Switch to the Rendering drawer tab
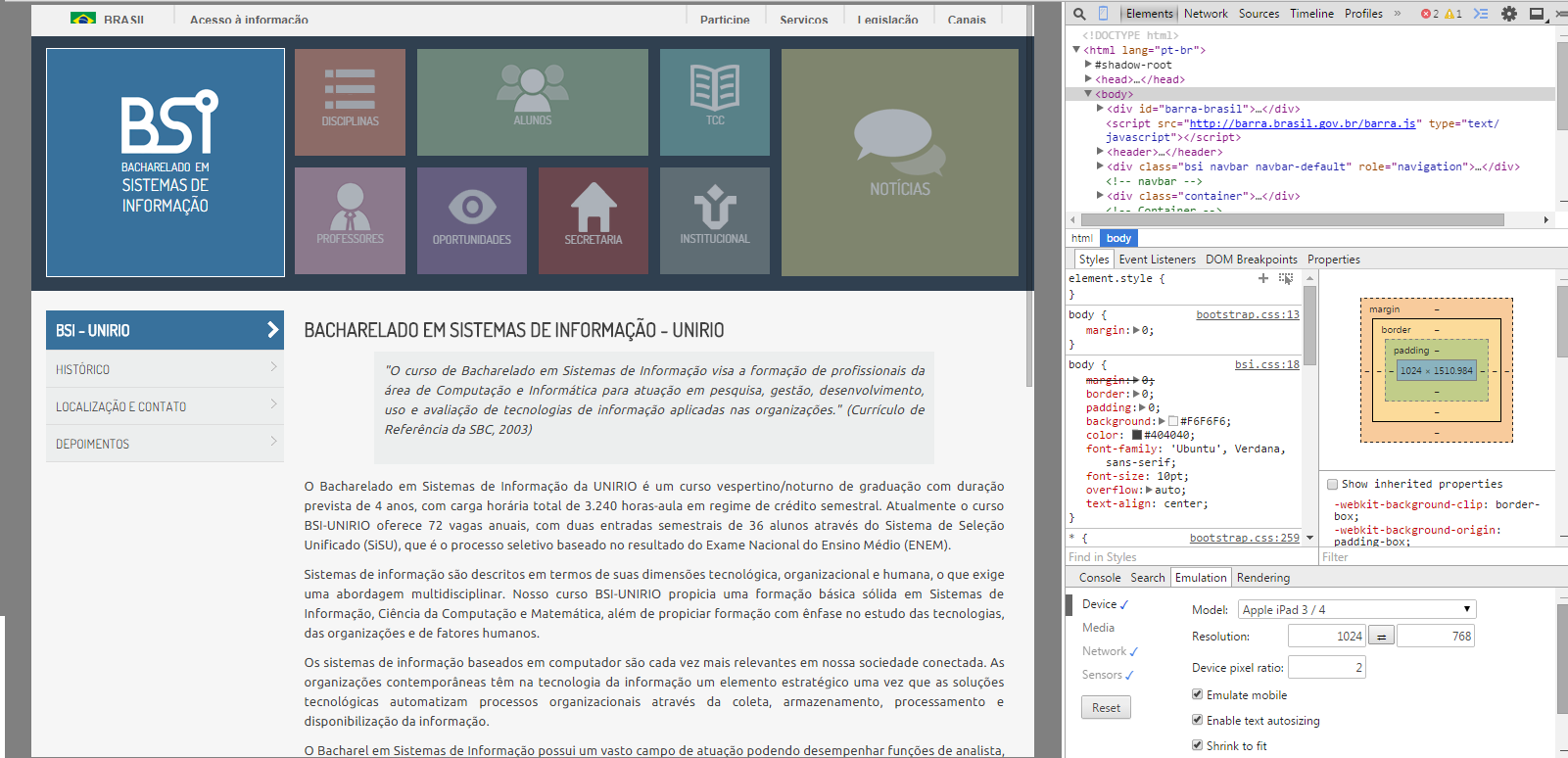 pyautogui.click(x=1263, y=578)
